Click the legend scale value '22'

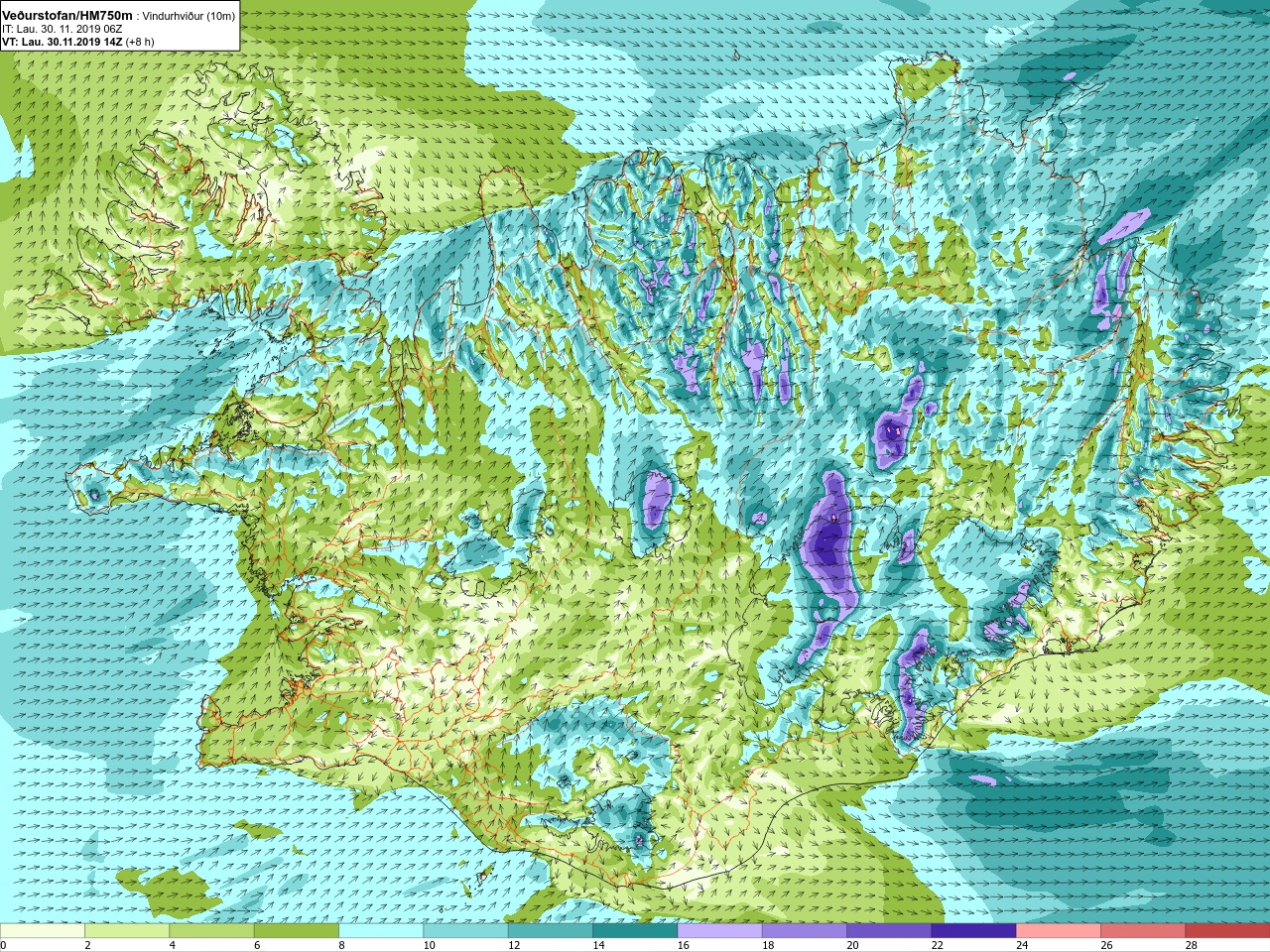[x=938, y=945]
